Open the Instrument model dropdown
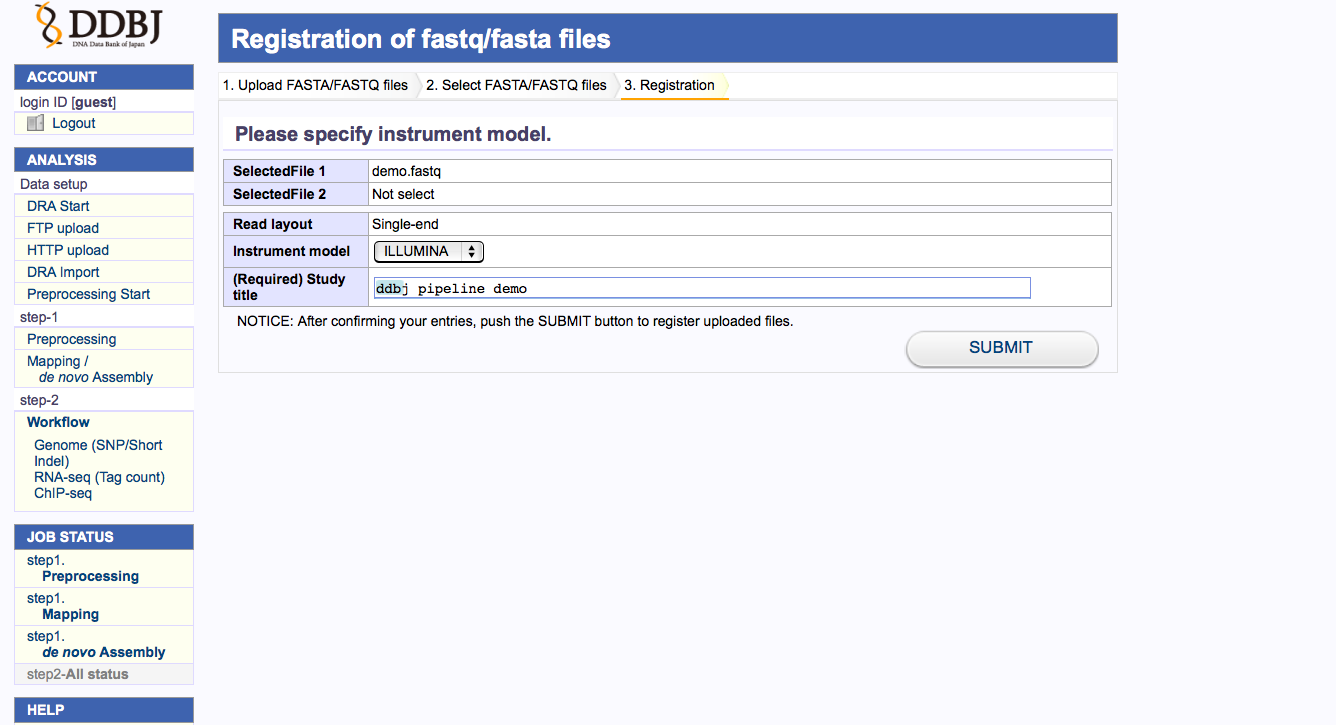Screen dimensions: 1336x725 (x=429, y=252)
